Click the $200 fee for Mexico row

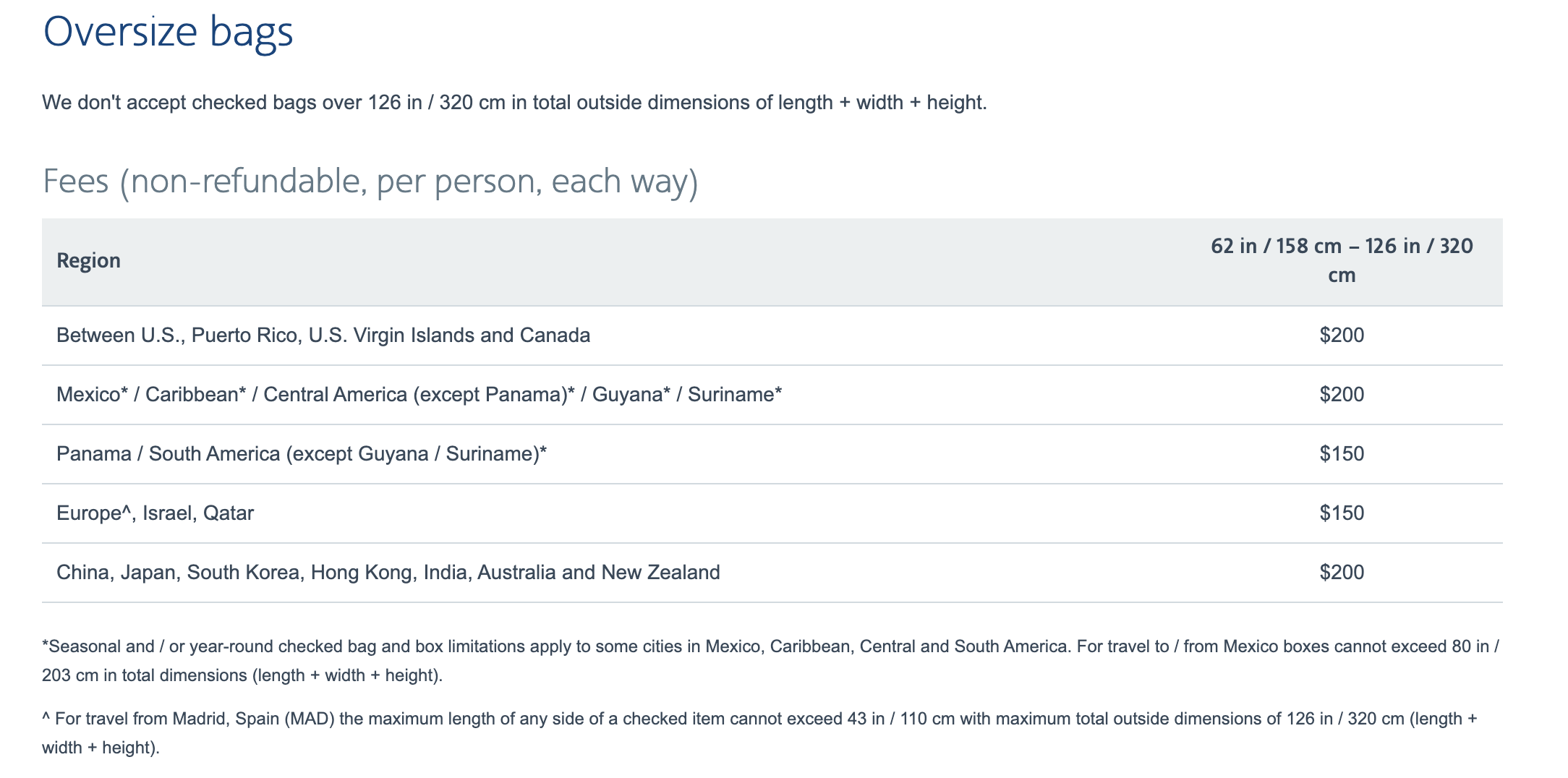1342,395
